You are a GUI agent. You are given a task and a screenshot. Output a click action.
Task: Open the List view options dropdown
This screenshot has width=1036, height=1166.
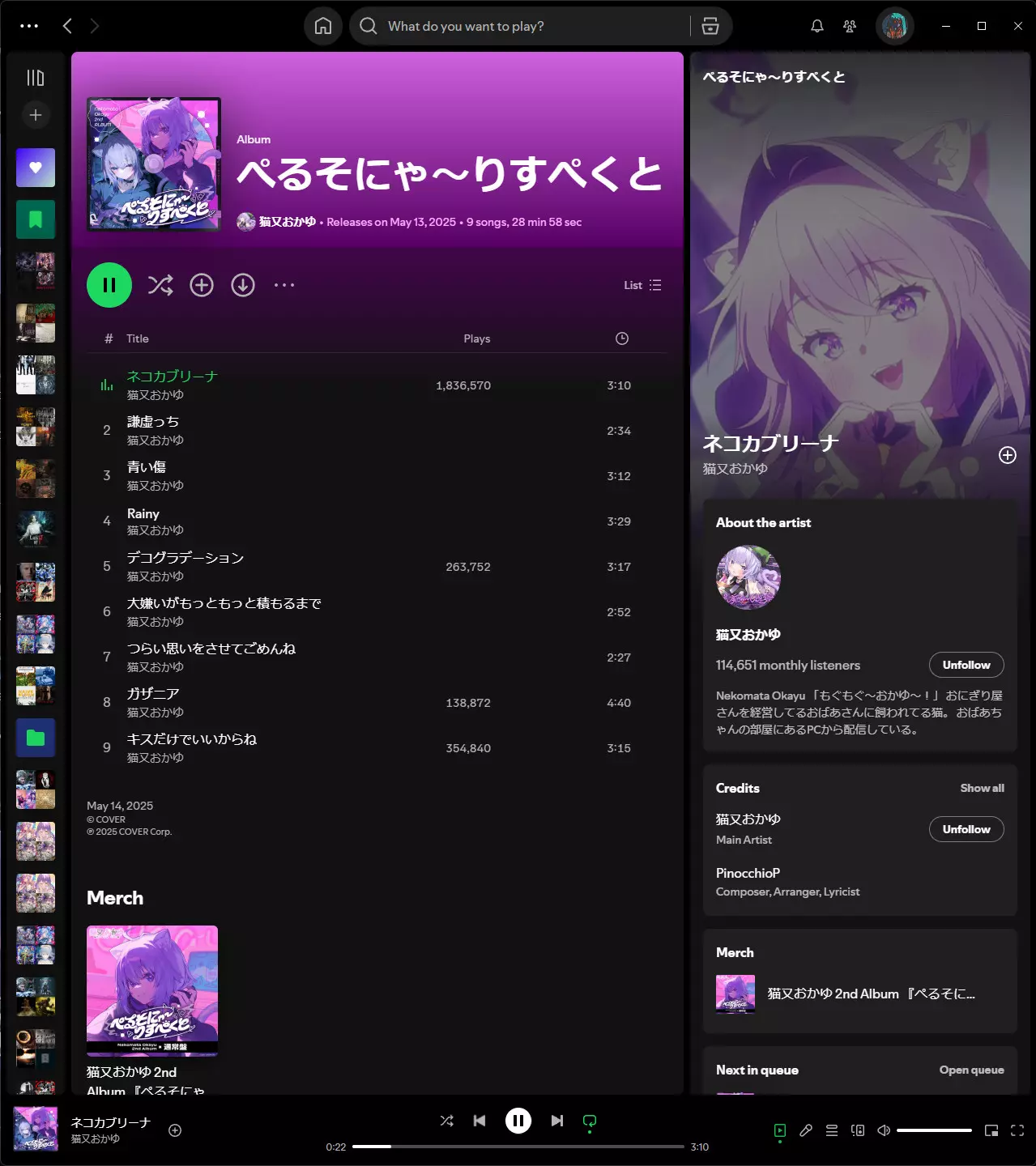point(643,285)
